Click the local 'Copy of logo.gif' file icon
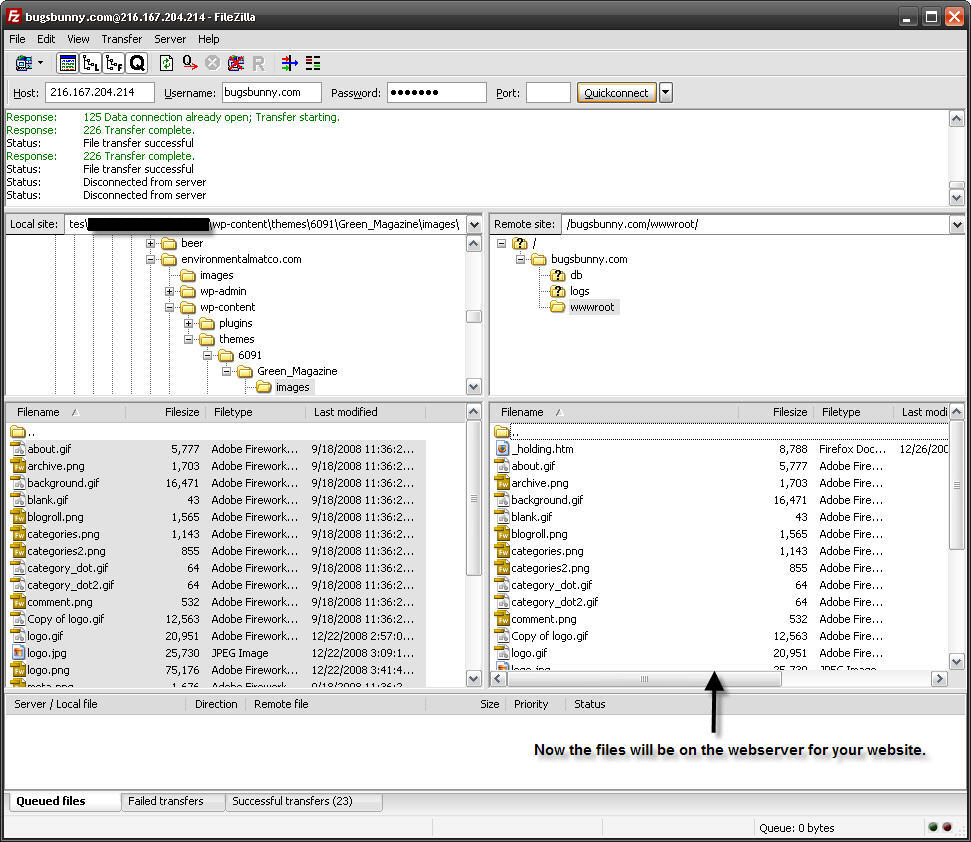Viewport: 971px width, 842px height. point(18,618)
